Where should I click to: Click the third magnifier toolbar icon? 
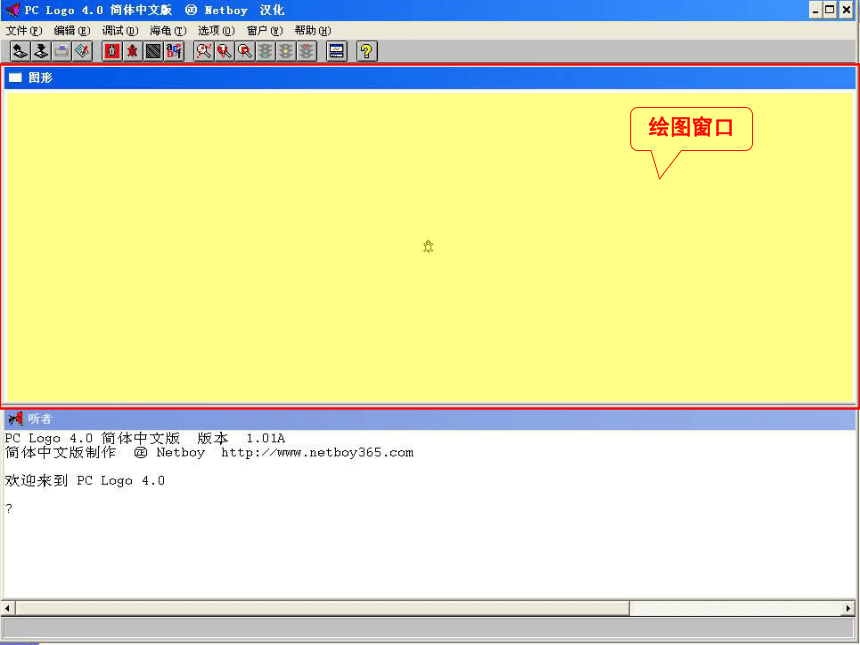pyautogui.click(x=245, y=51)
